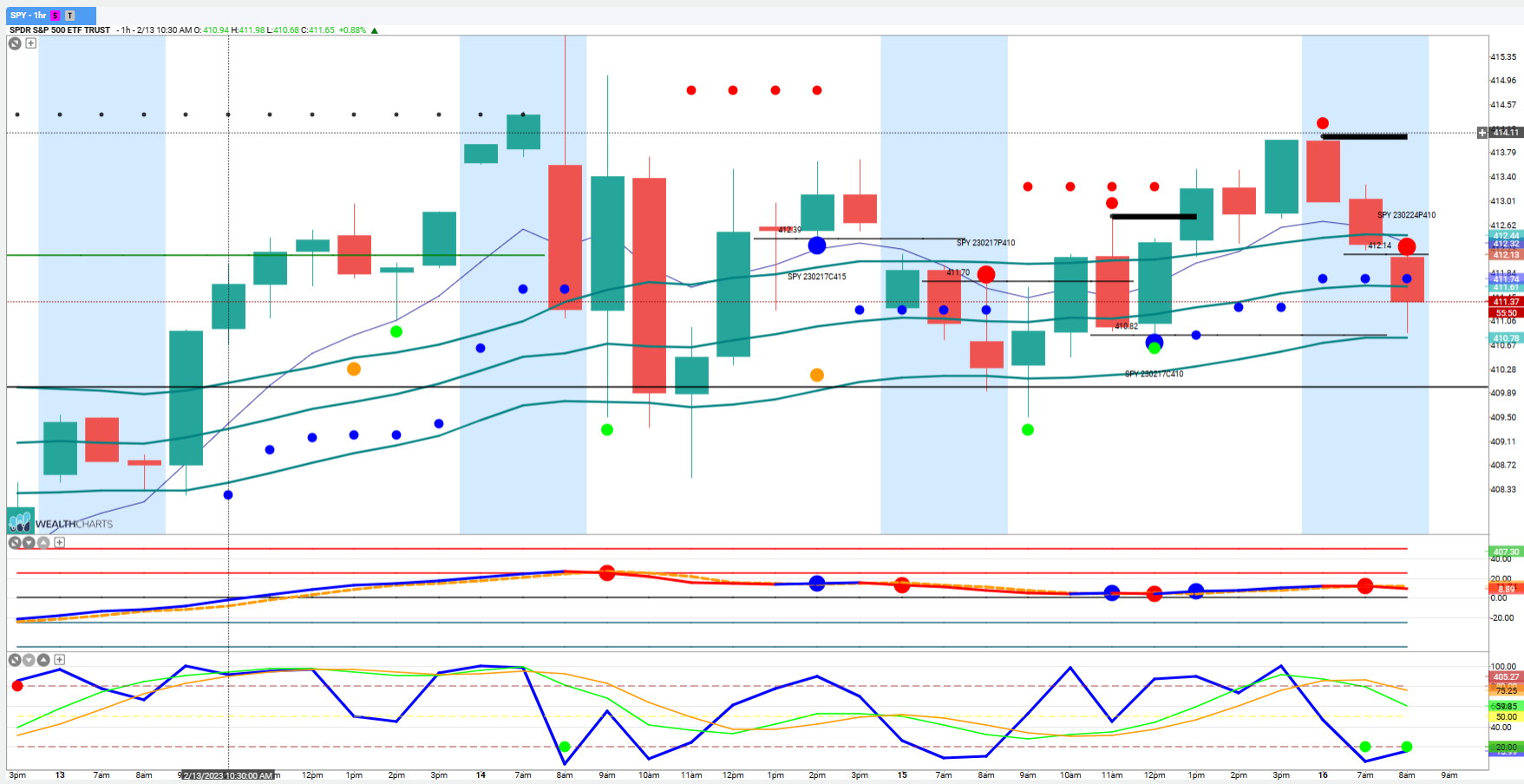The image size is (1524, 784).
Task: Click the 8.89 red indicator value tag
Action: (1506, 589)
